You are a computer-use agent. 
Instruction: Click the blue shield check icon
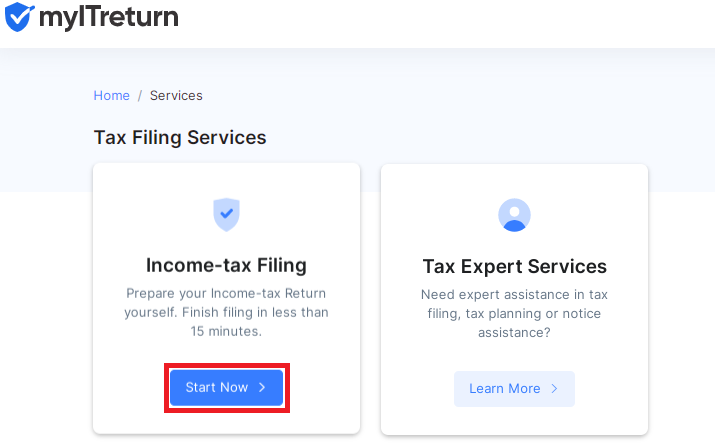point(226,214)
